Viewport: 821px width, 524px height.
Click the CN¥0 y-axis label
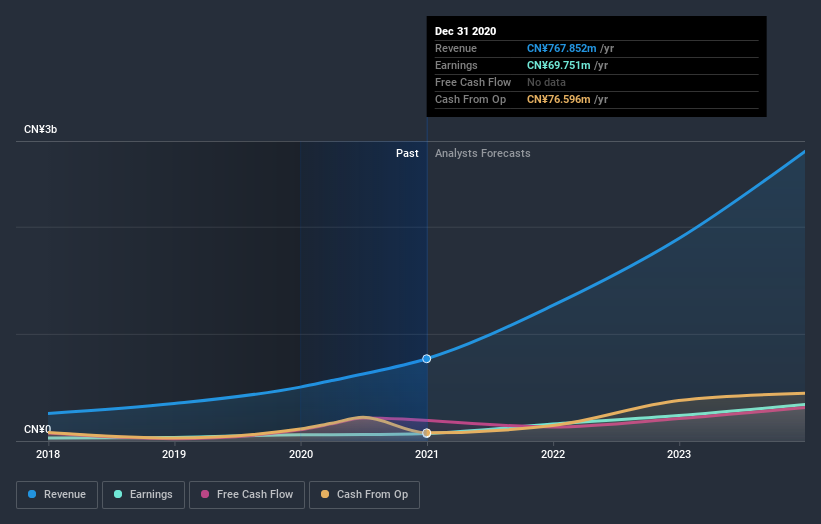(37, 429)
